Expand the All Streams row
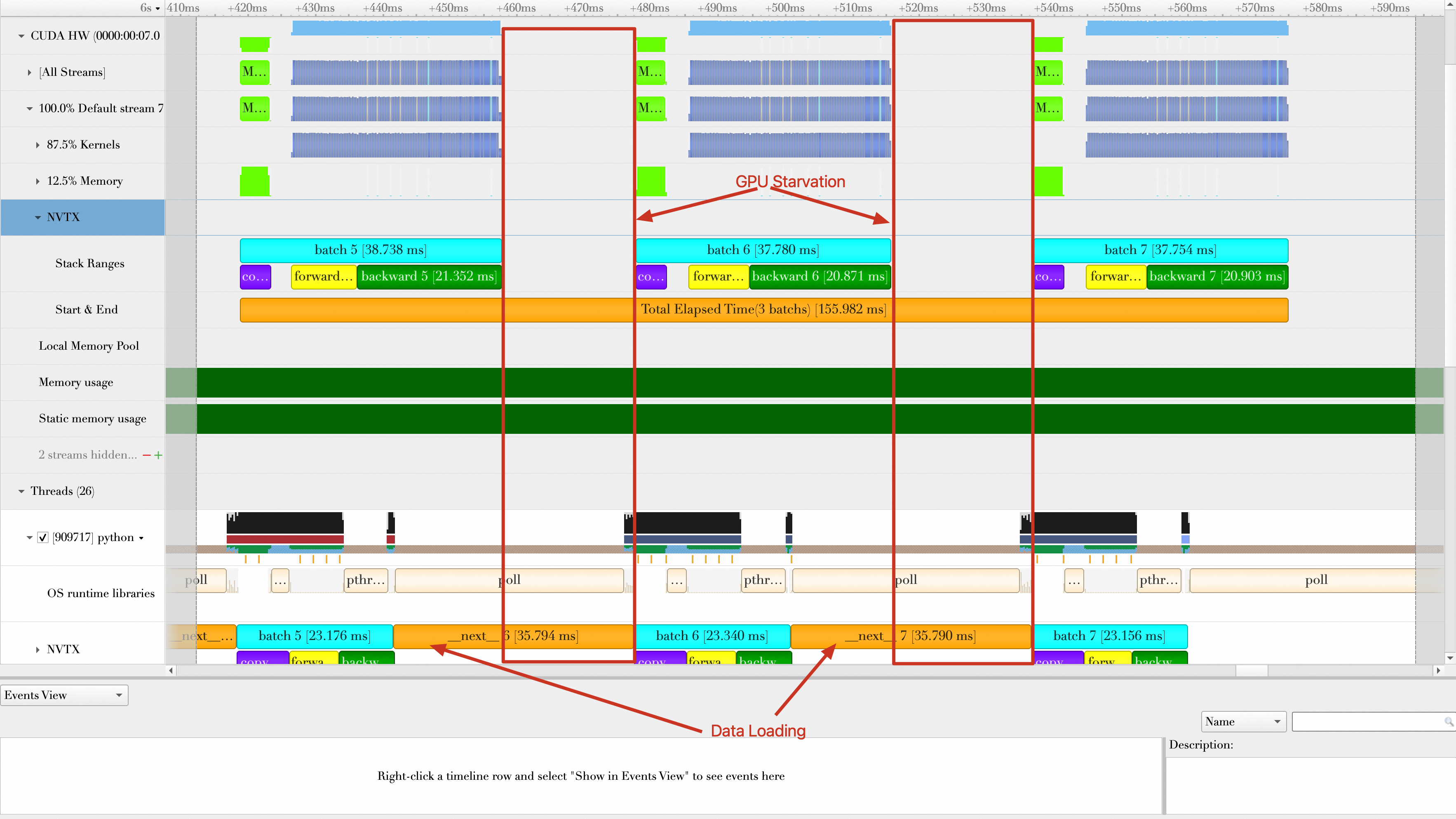The width and height of the screenshot is (1456, 819). [x=29, y=73]
